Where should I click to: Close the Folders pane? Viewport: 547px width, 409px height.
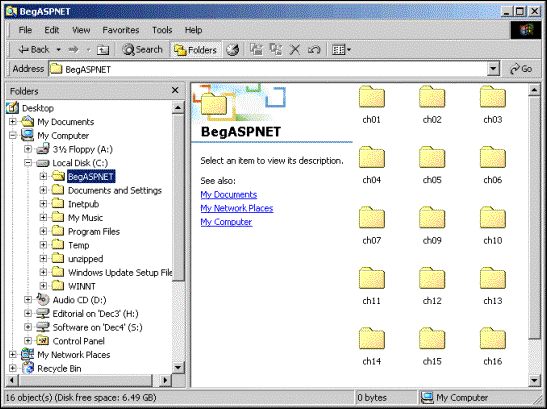tap(175, 91)
